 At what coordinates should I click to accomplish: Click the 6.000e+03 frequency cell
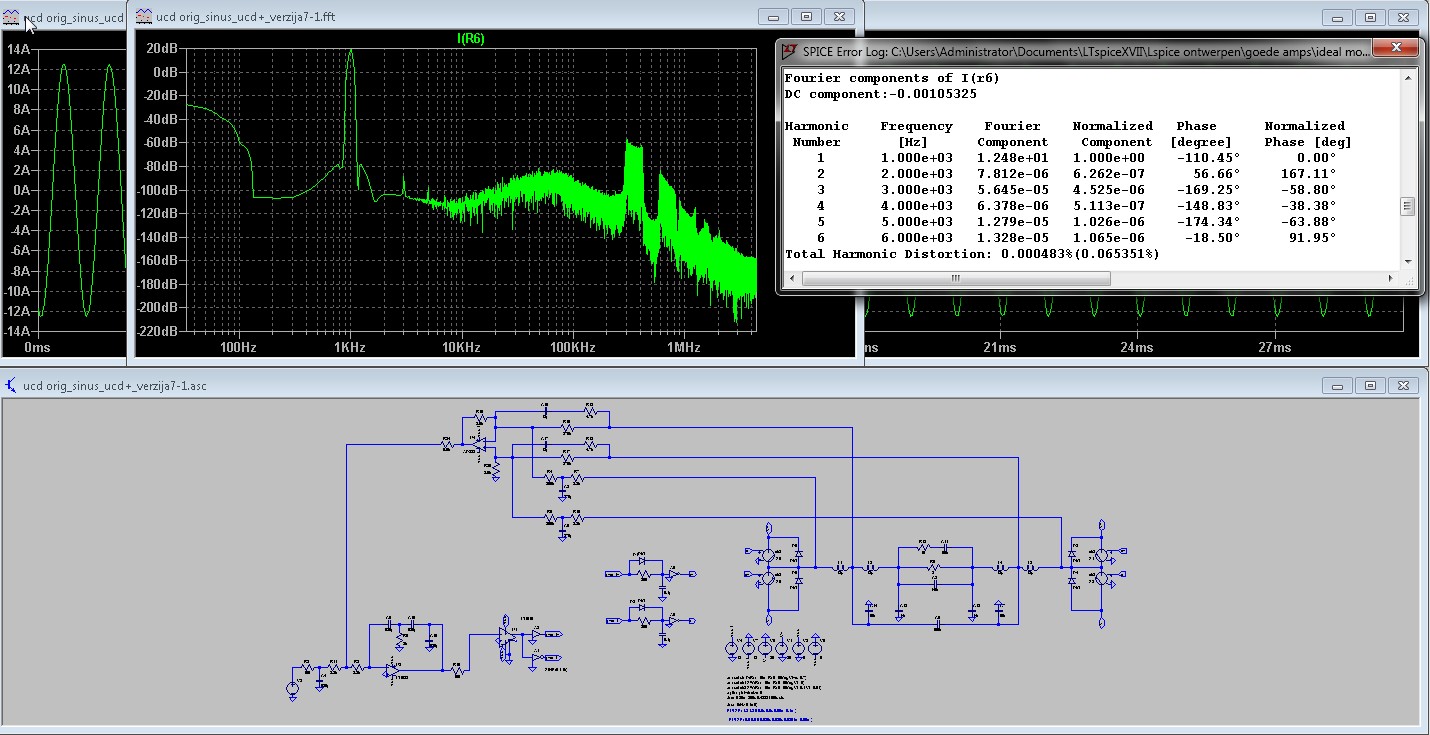916,238
